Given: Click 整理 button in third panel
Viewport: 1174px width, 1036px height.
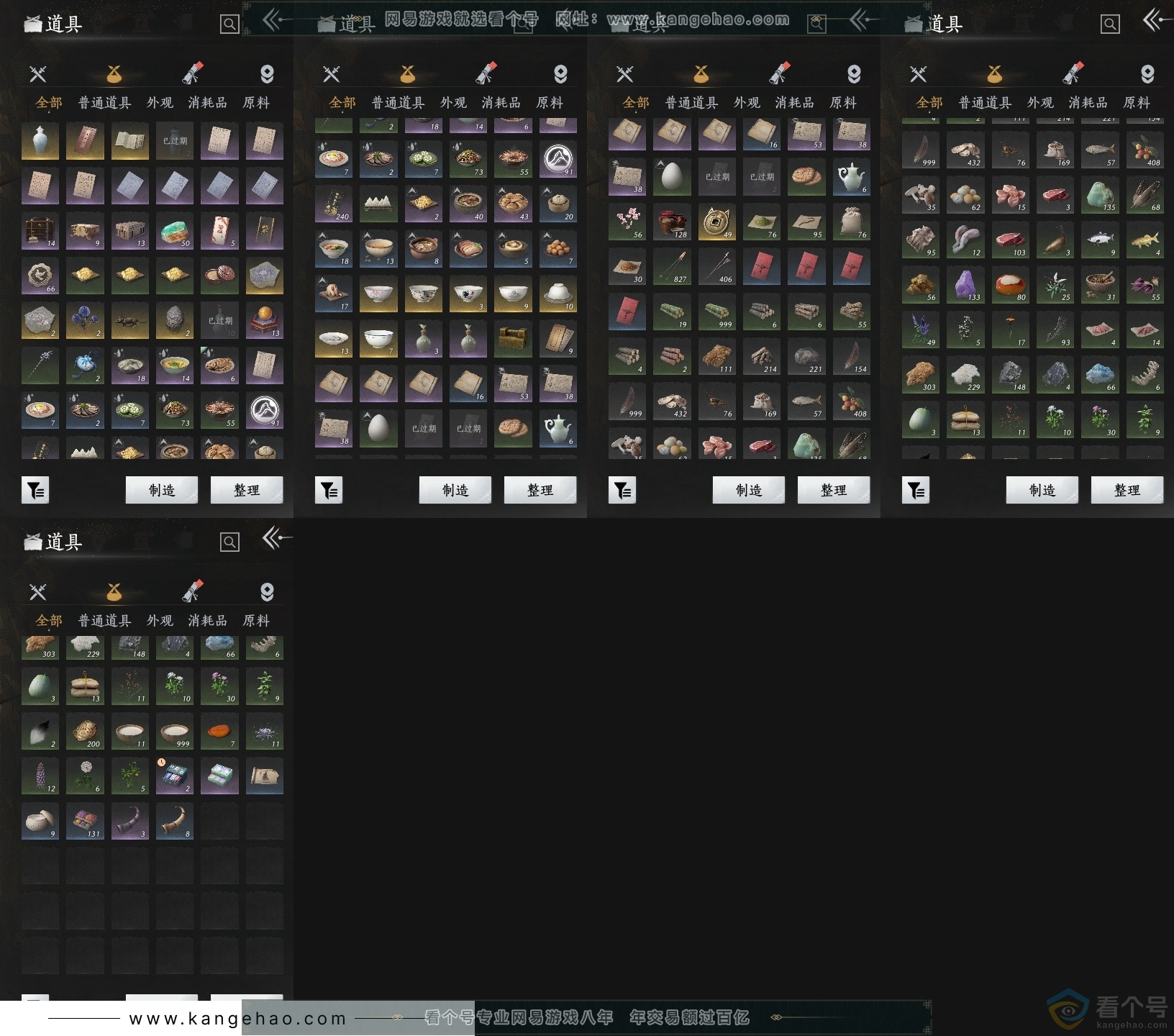Looking at the screenshot, I should (x=834, y=490).
